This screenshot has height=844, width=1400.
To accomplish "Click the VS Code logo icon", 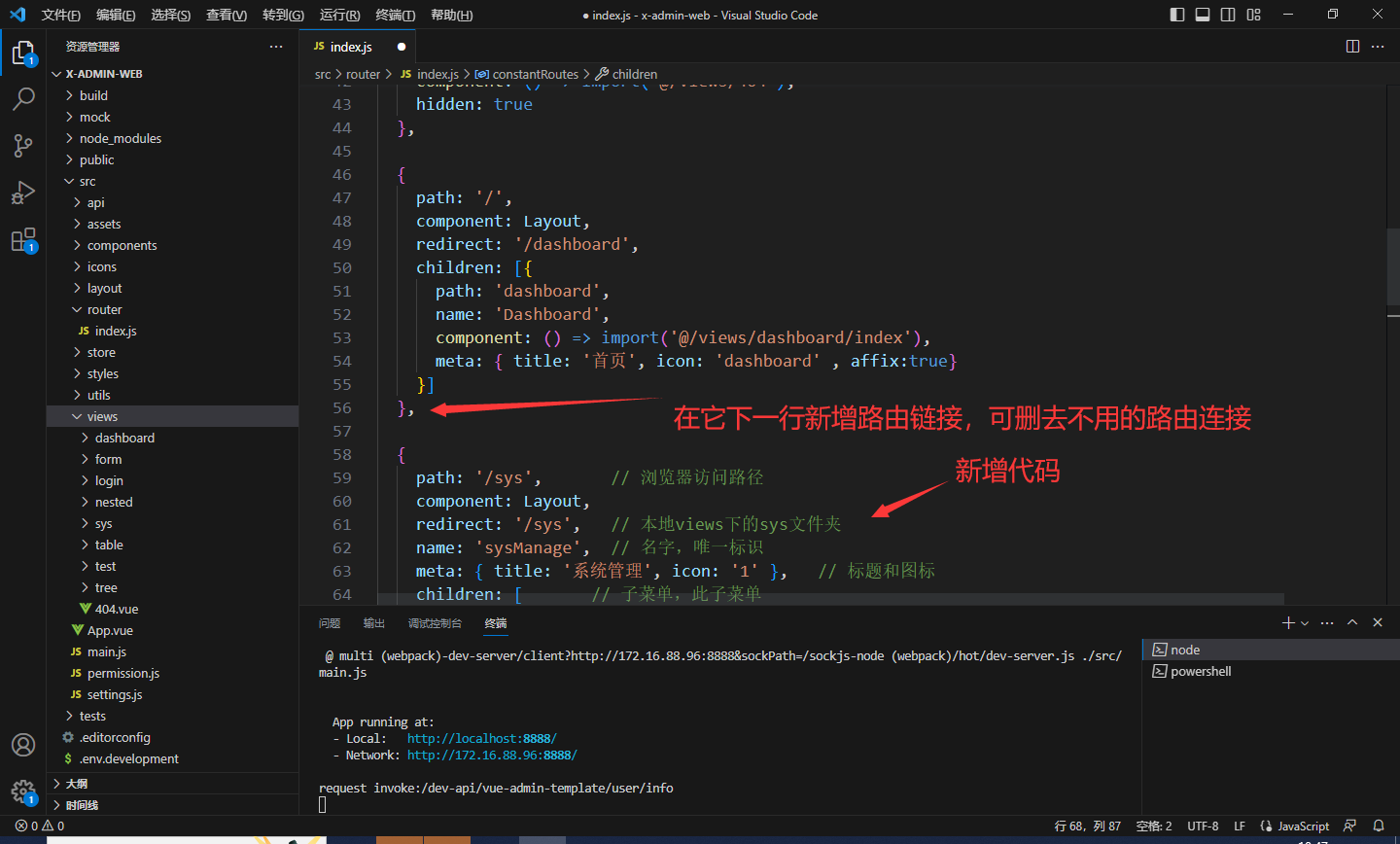I will point(17,15).
